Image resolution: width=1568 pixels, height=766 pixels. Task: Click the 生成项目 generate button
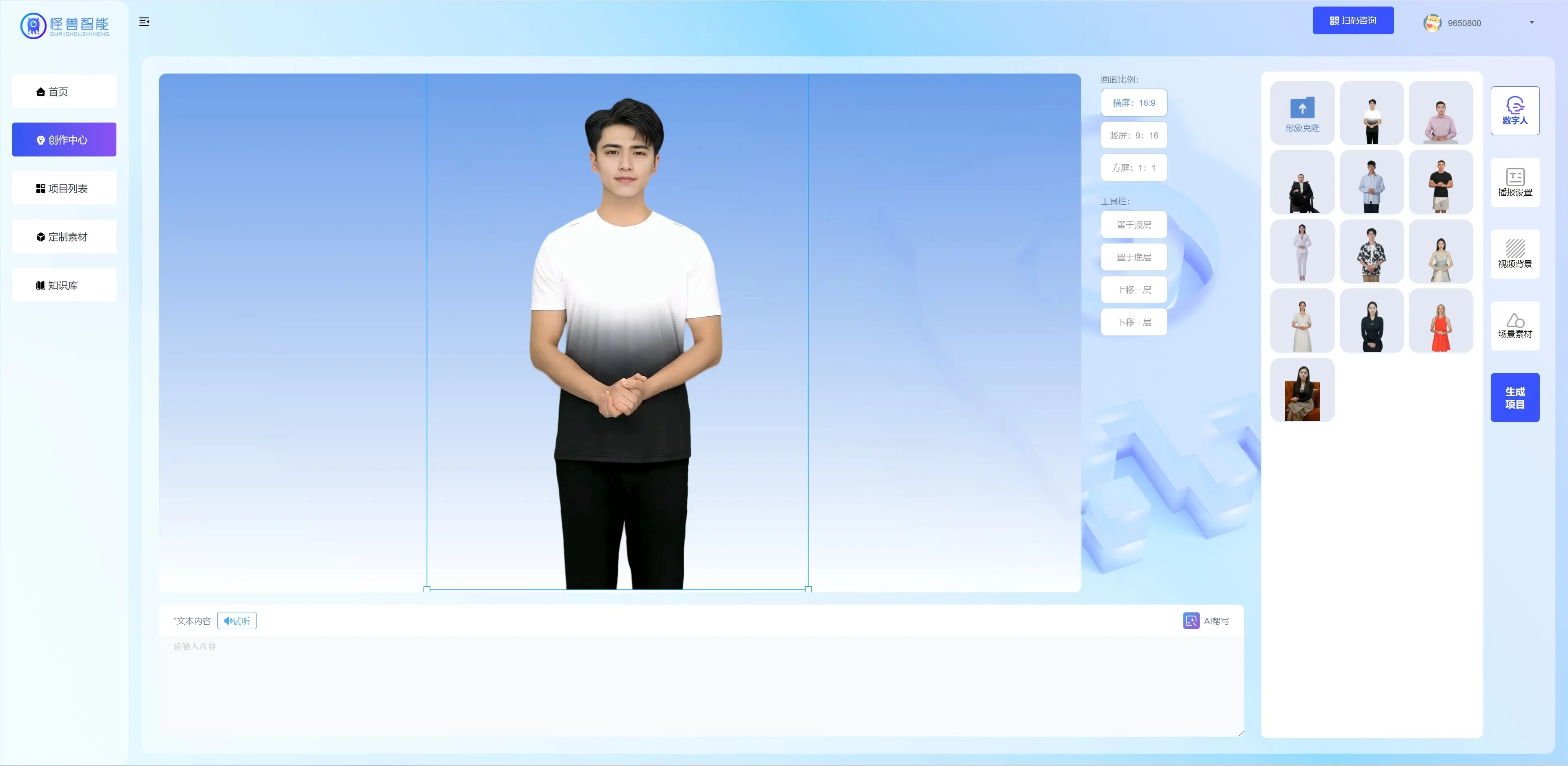(1515, 398)
